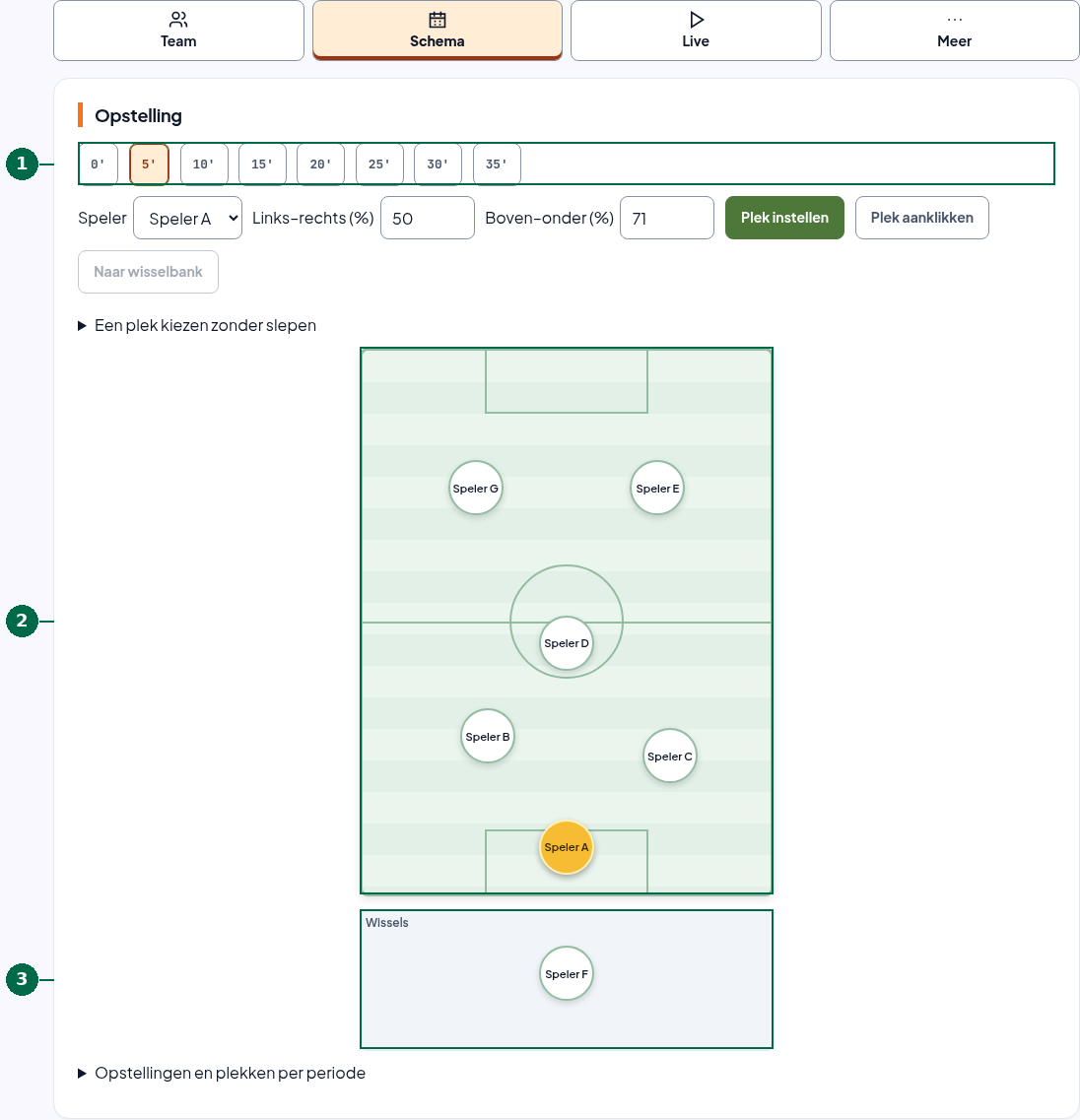The height and width of the screenshot is (1120, 1080).
Task: Open the Meer tab
Action: click(x=954, y=31)
